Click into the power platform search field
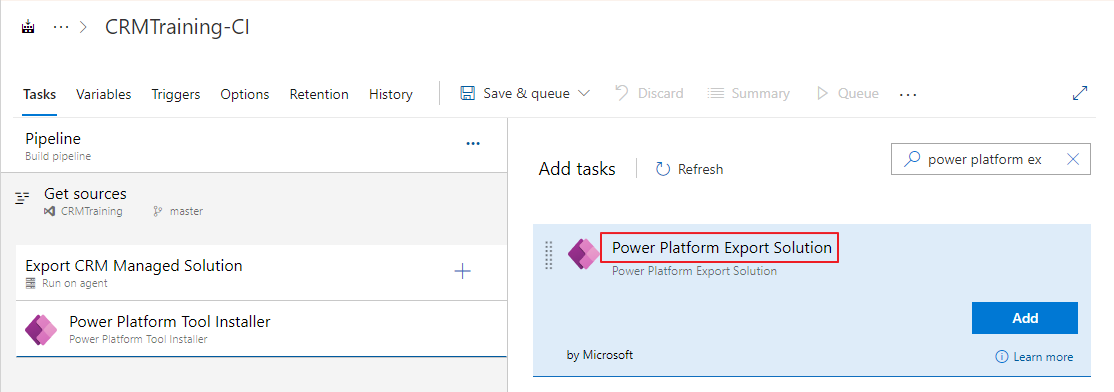This screenshot has width=1114, height=392. pos(985,159)
